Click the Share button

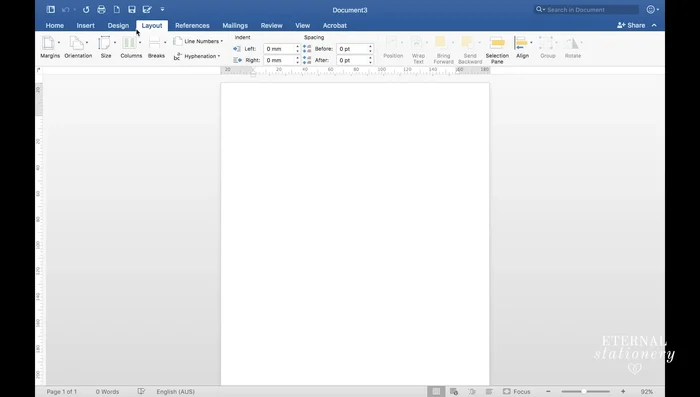(631, 25)
